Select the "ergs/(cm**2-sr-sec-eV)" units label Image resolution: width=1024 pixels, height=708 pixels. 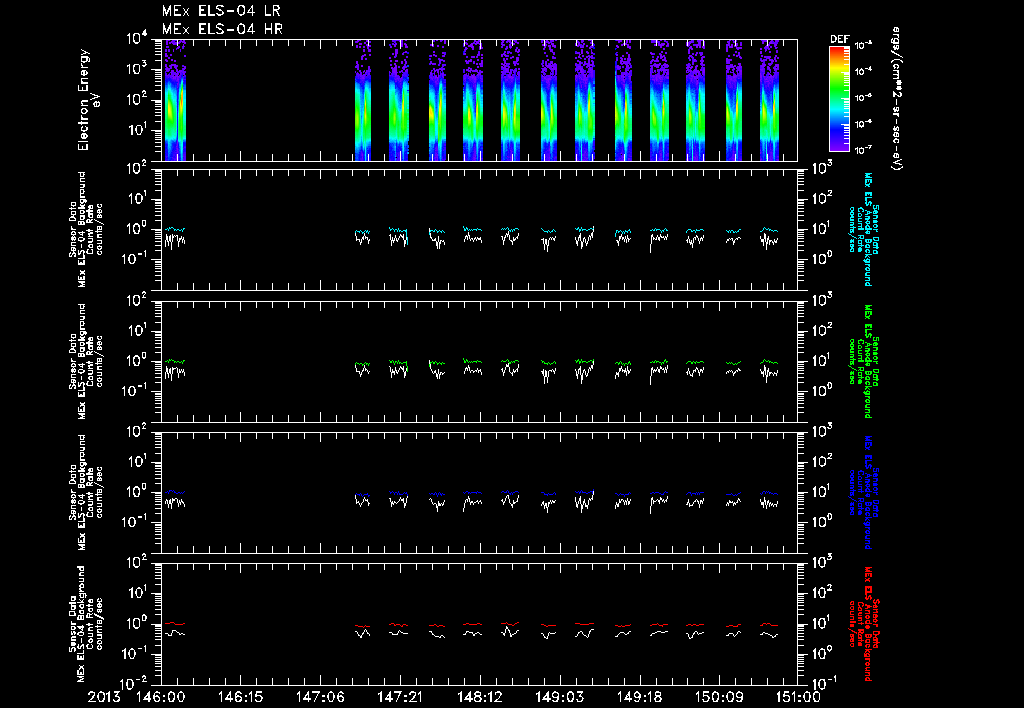point(897,99)
